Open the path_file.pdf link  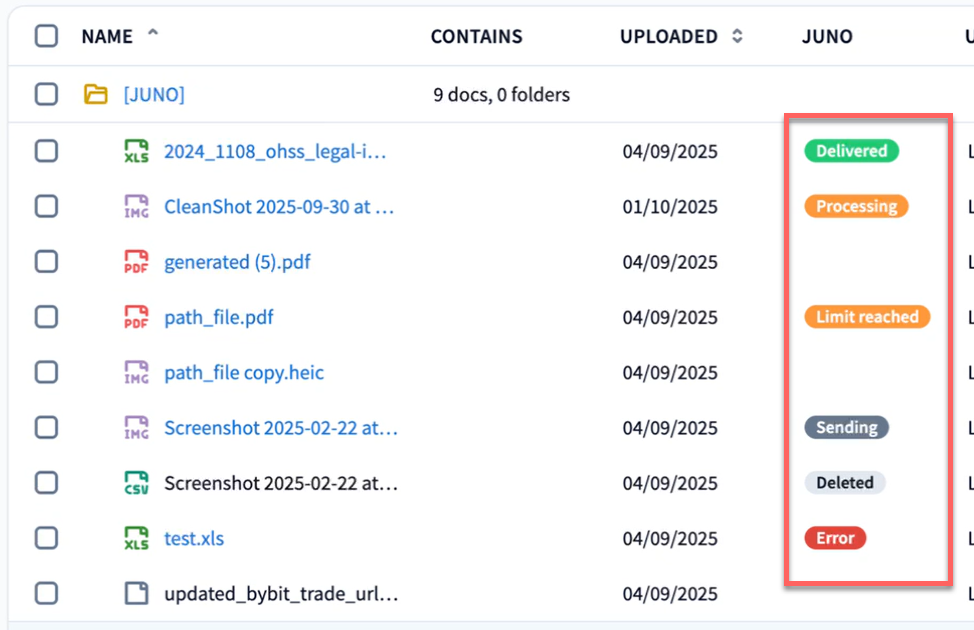219,318
